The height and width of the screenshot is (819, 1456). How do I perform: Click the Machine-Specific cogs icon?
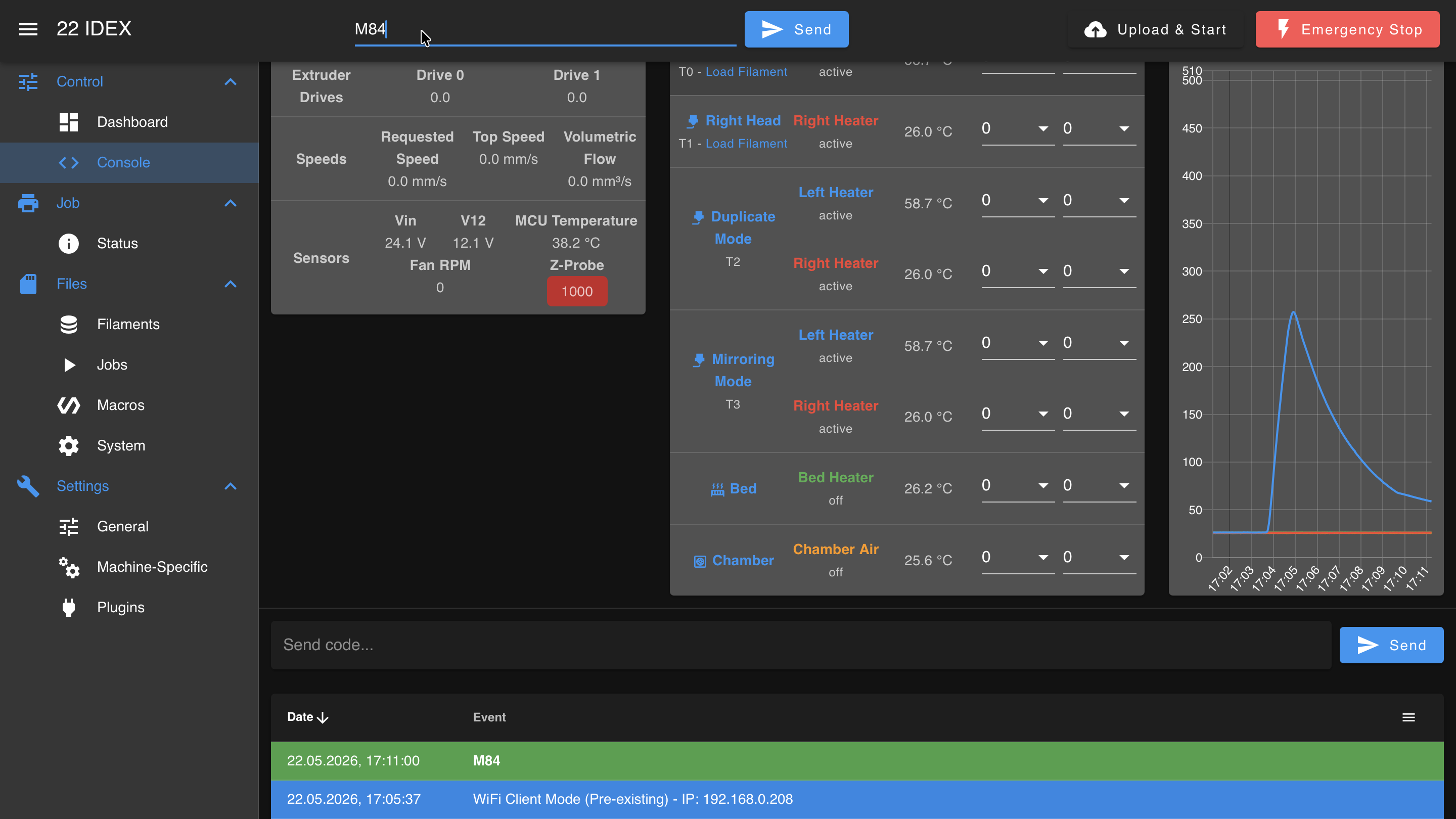pyautogui.click(x=68, y=567)
